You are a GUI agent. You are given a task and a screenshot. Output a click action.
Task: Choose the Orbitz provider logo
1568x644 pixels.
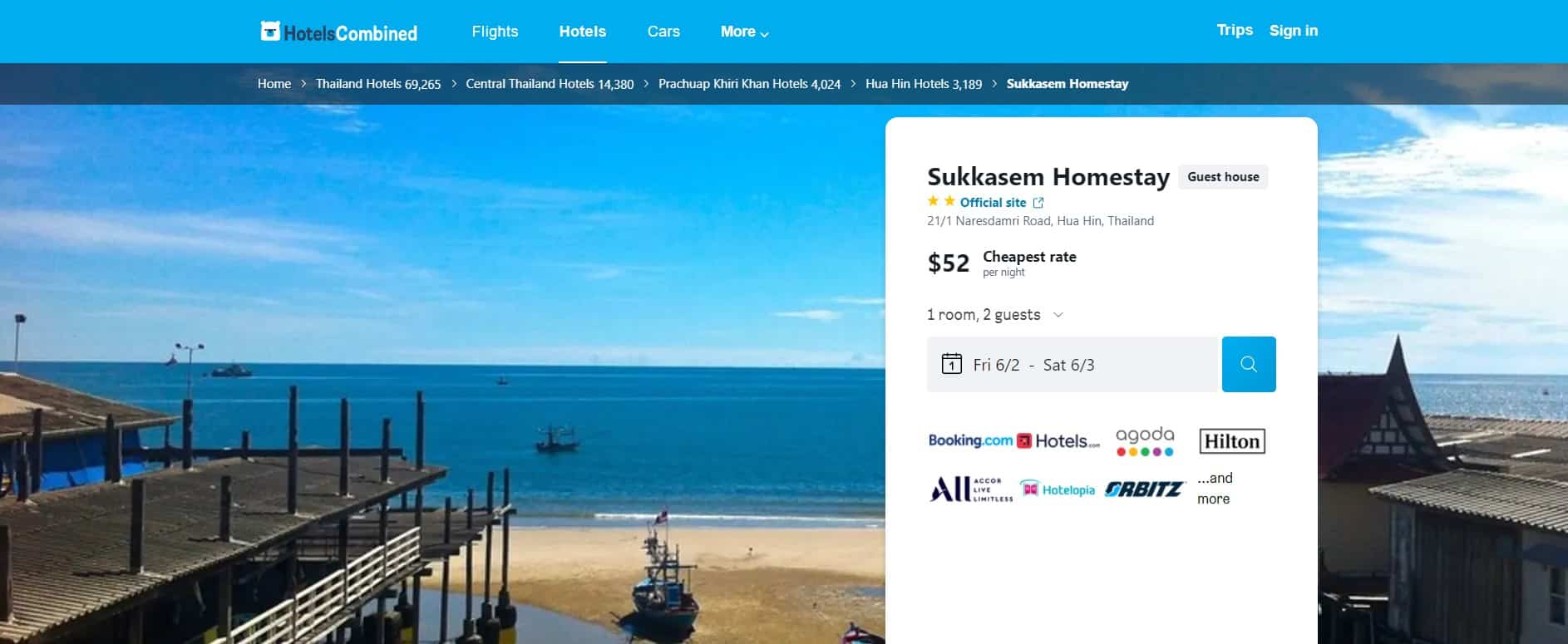click(1144, 489)
